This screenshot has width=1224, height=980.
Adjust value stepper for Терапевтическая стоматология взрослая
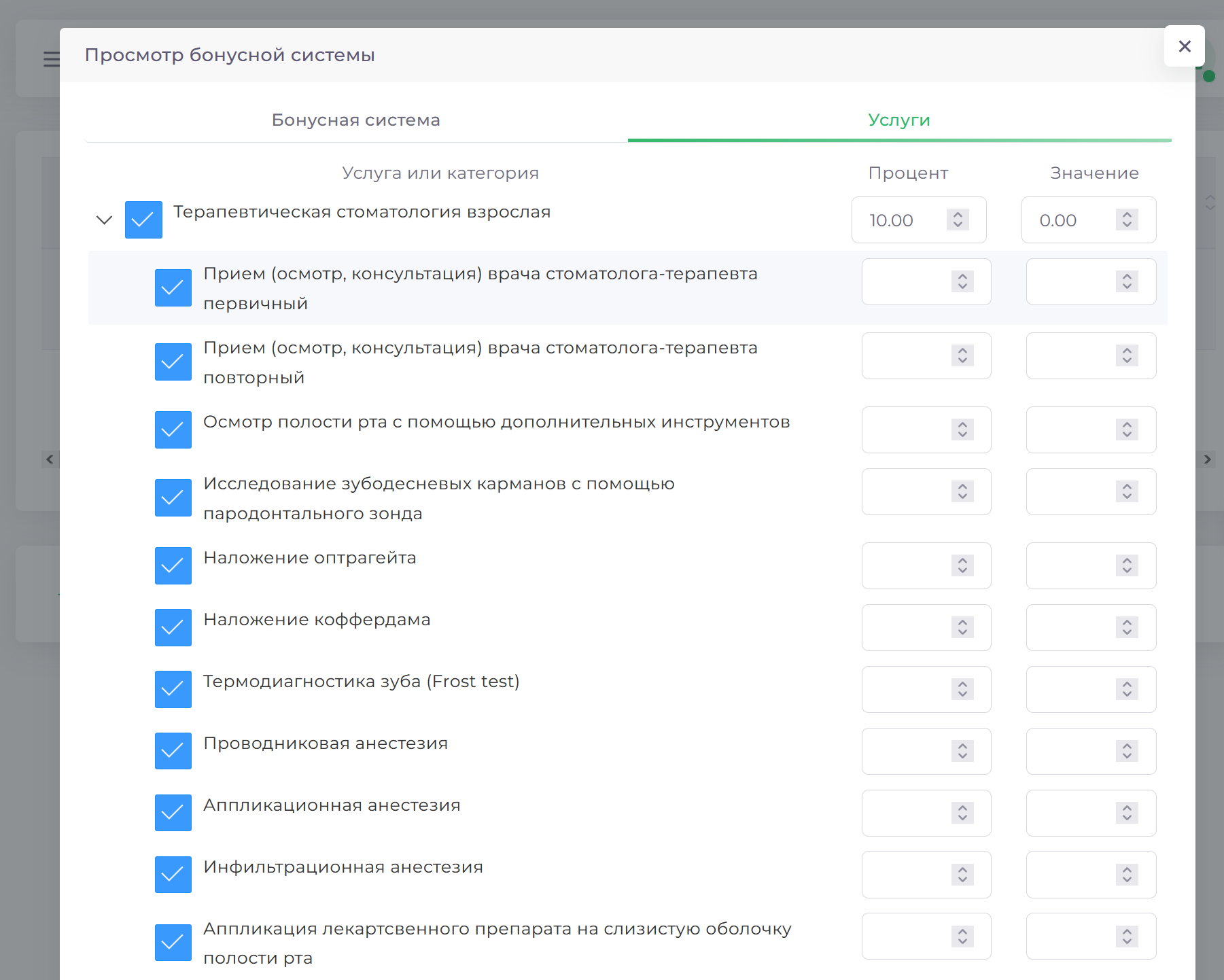(1127, 220)
